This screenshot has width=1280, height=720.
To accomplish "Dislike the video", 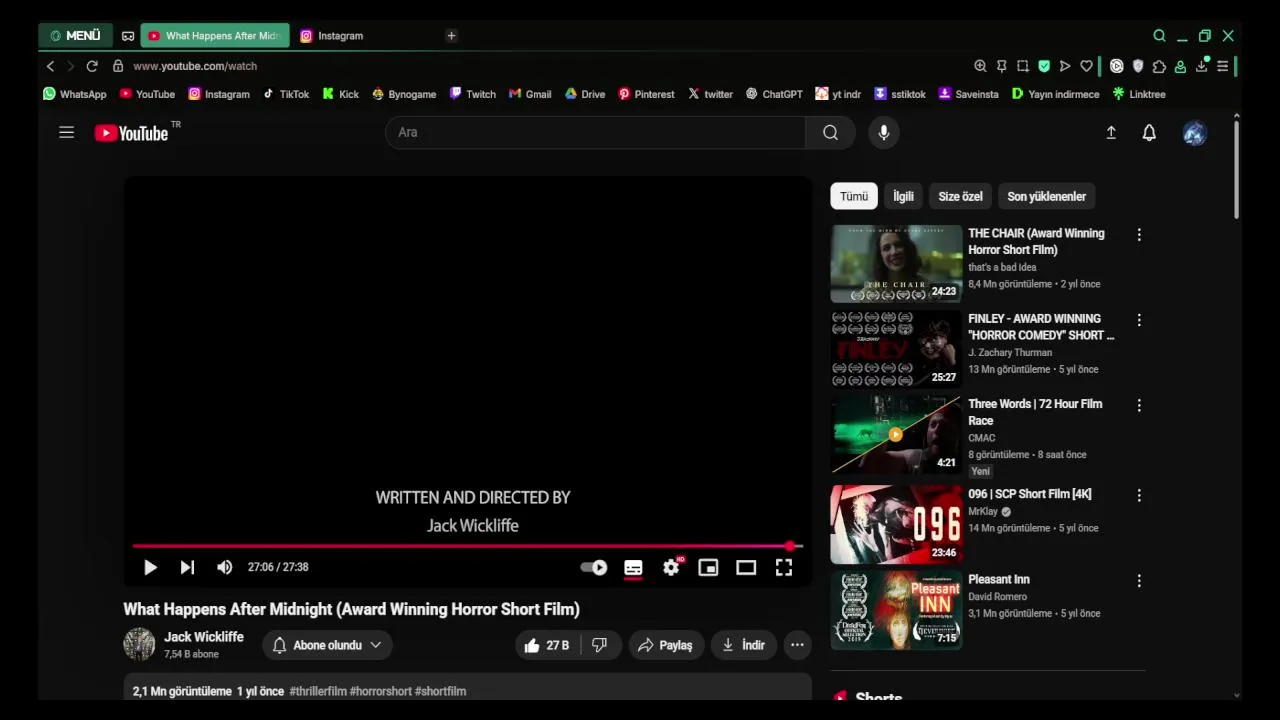I will pyautogui.click(x=600, y=645).
